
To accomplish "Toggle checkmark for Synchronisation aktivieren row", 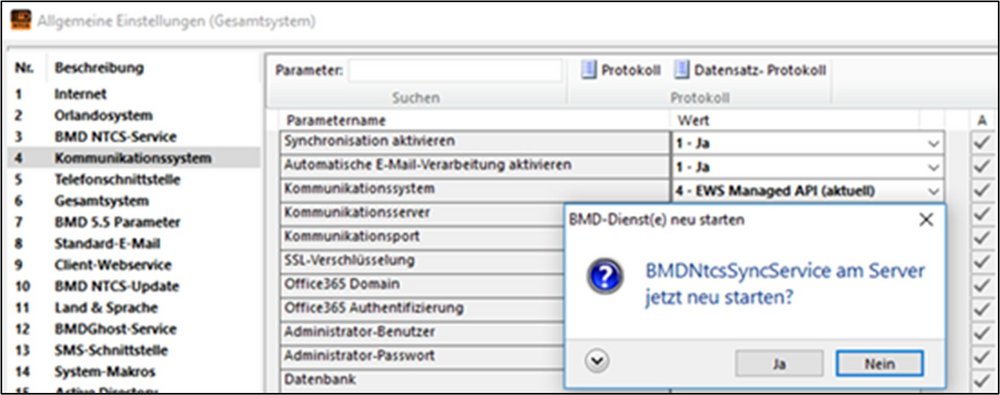I will (981, 144).
